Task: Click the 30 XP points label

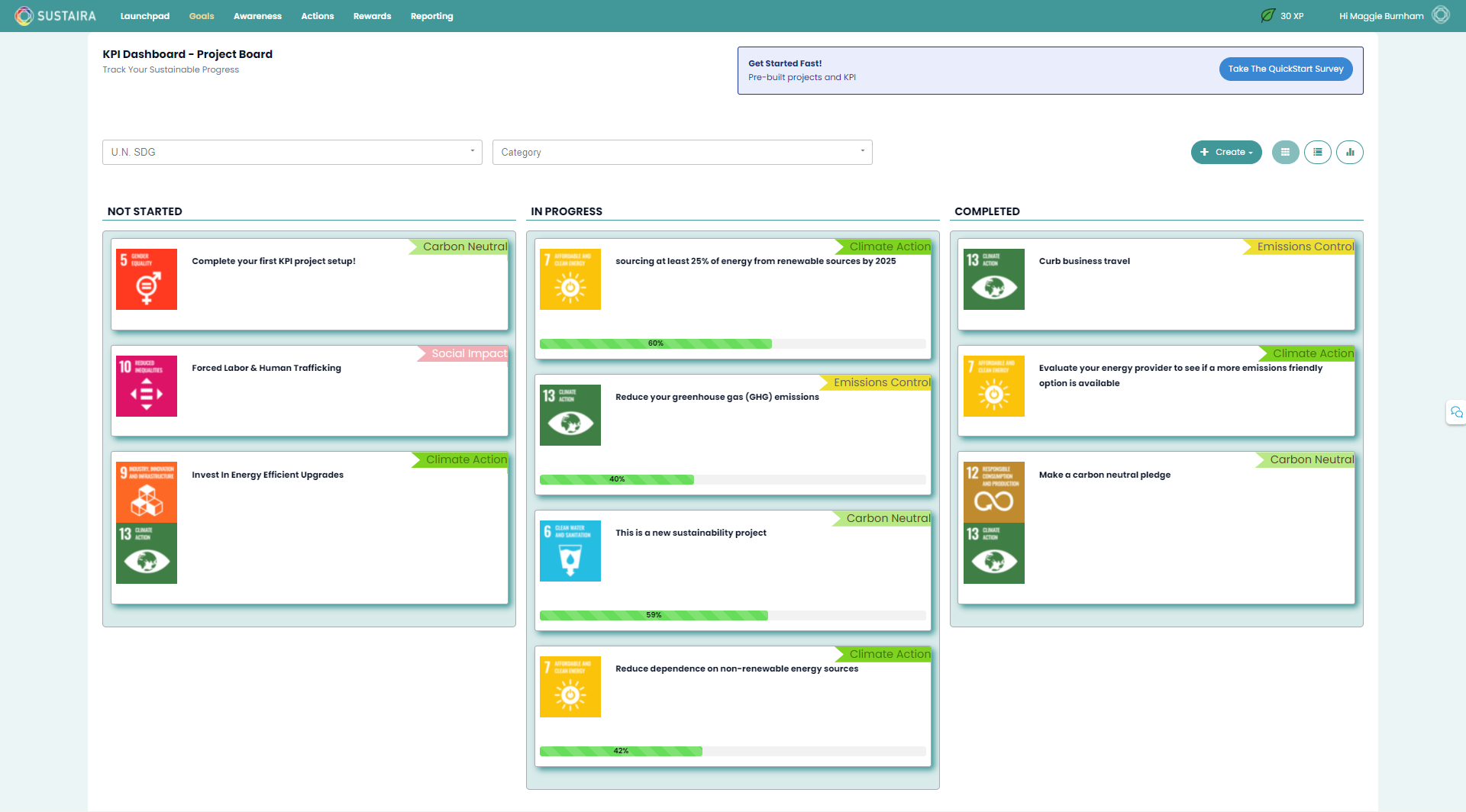Action: (x=1292, y=16)
